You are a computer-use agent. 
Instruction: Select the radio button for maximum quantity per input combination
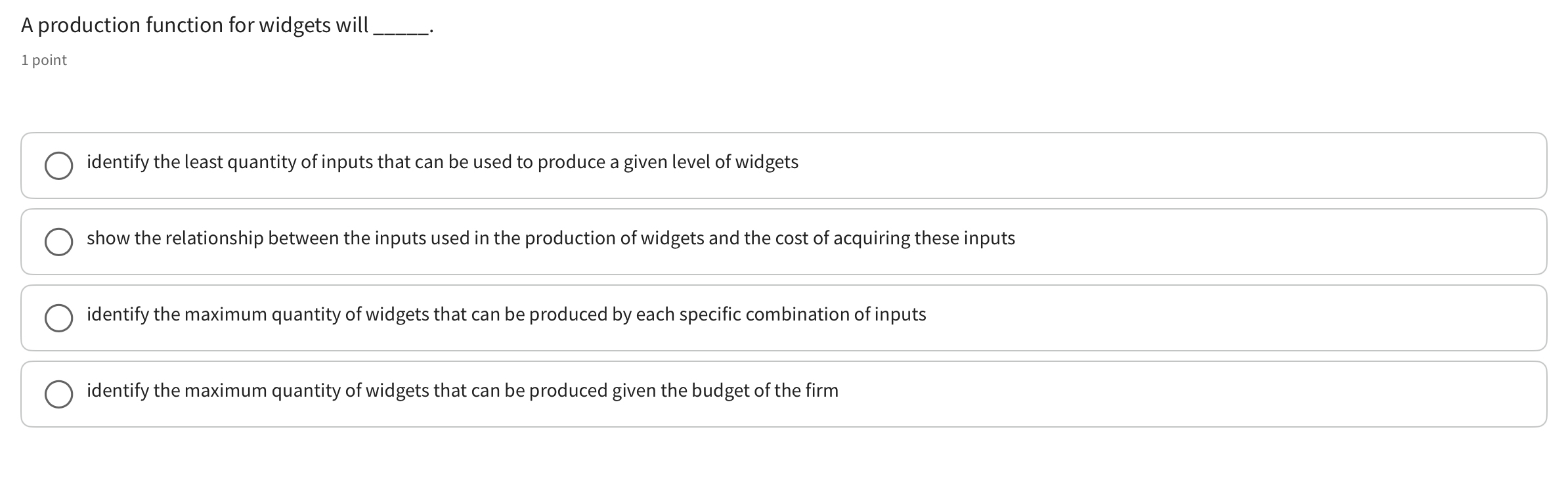(x=60, y=318)
